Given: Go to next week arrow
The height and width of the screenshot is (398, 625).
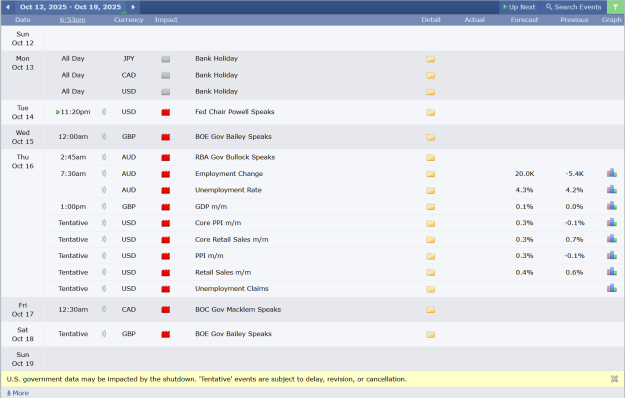Looking at the screenshot, I should coord(133,7).
